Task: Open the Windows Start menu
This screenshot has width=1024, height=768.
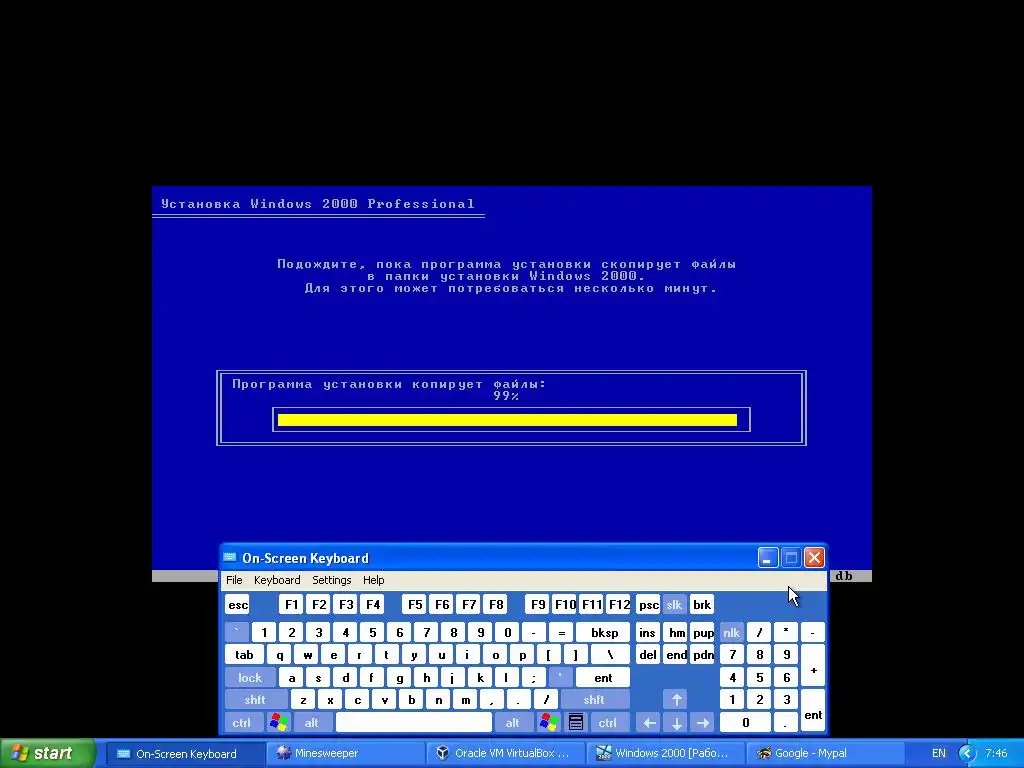Action: click(x=48, y=753)
